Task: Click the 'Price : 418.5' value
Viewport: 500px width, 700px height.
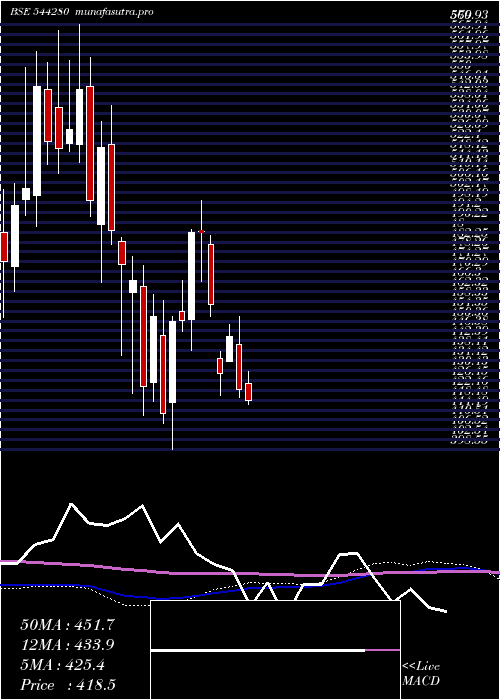Action: (x=69, y=685)
